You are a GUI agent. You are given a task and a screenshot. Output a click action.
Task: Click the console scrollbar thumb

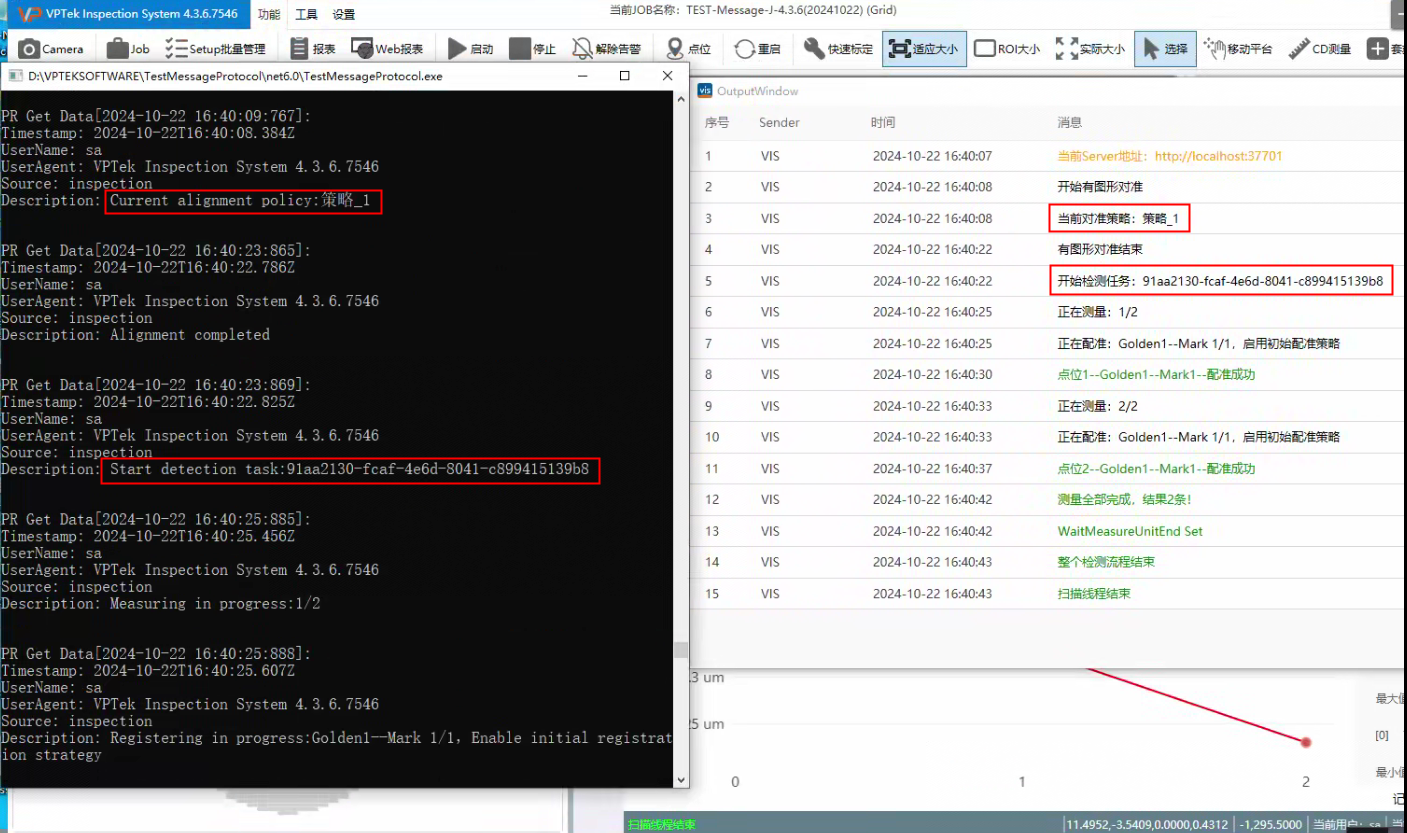pos(681,650)
